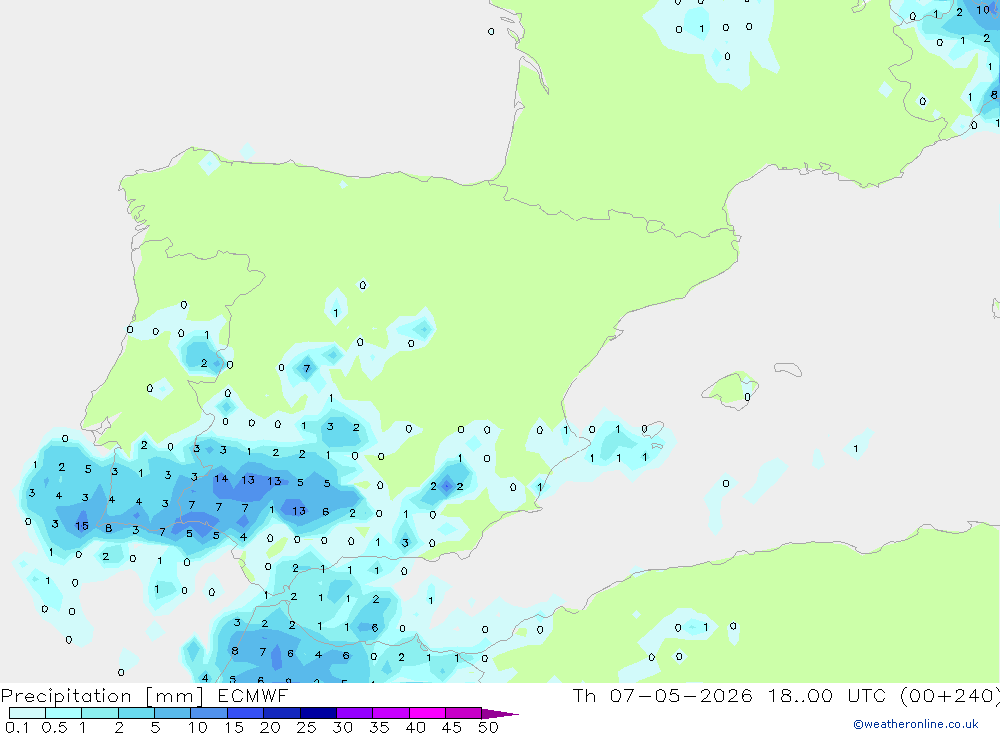Viewport: 1000px width, 733px height.
Task: Click the 1–2 mm legend color swatch
Action: point(99,713)
